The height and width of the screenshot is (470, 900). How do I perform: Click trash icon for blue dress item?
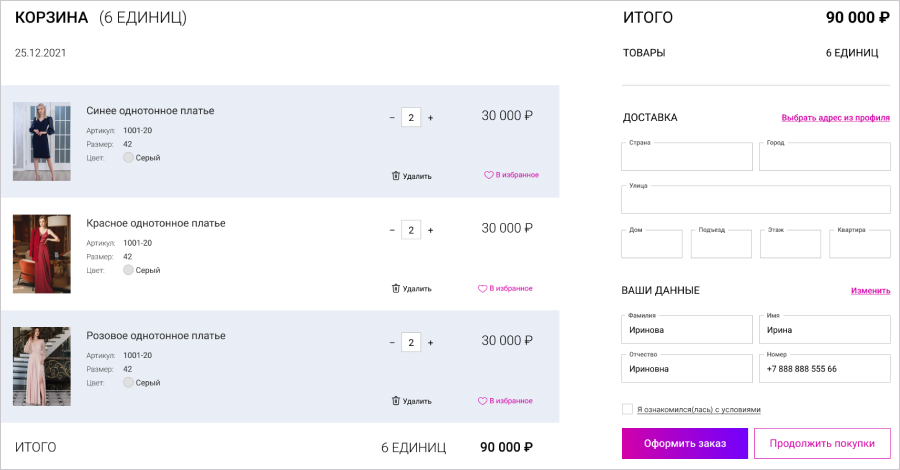pyautogui.click(x=396, y=176)
